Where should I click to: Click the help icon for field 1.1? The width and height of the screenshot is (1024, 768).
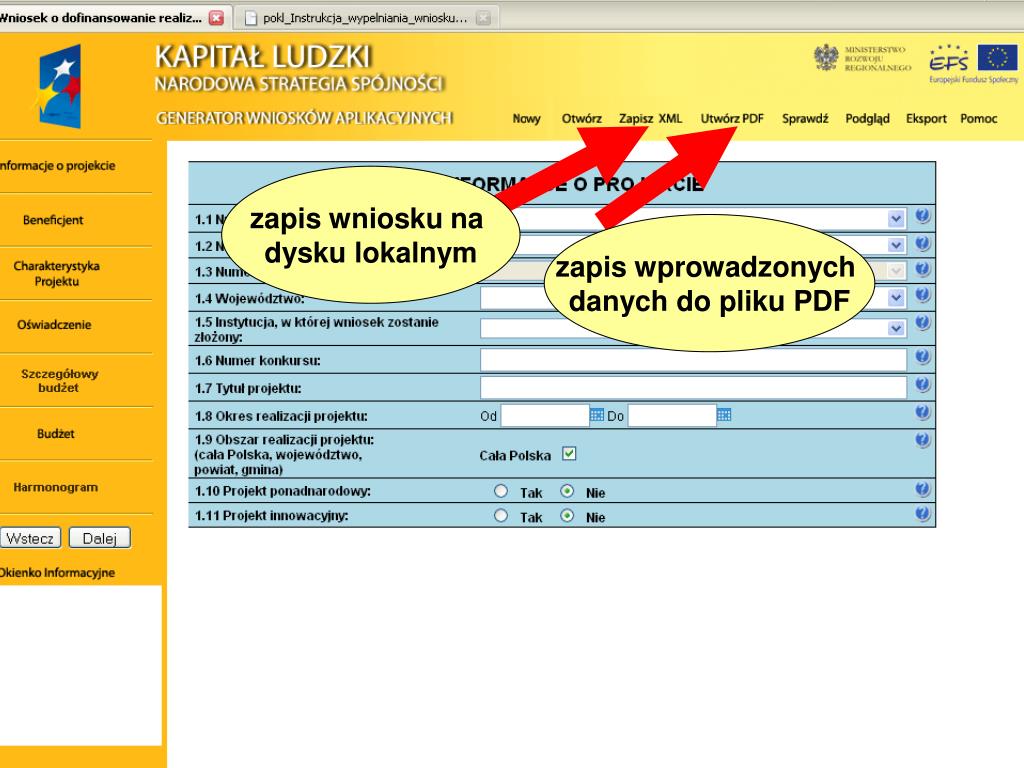pyautogui.click(x=922, y=216)
